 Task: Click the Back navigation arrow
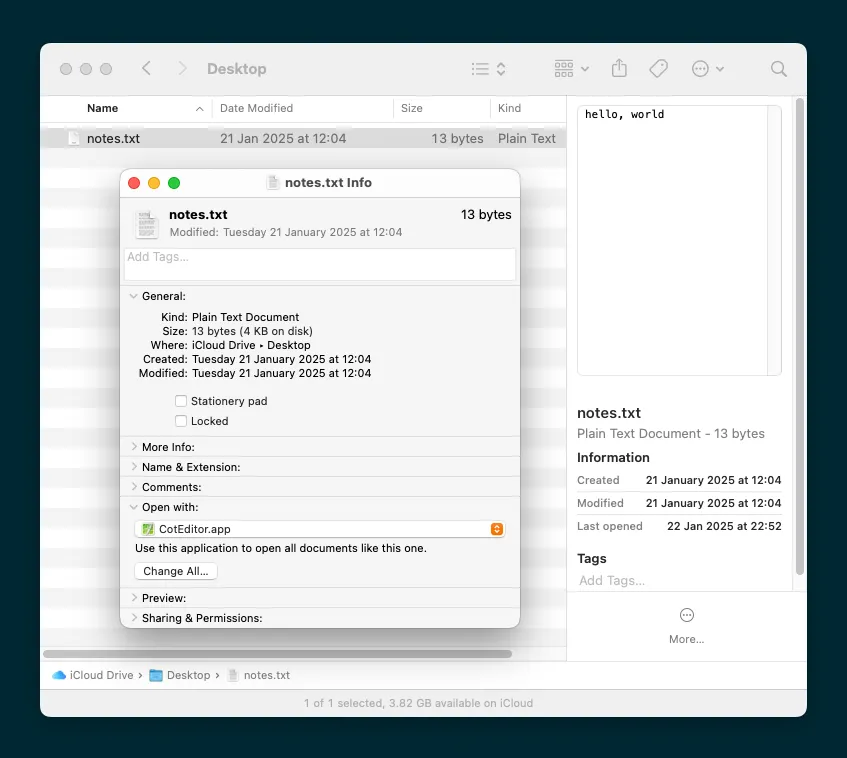coord(146,68)
